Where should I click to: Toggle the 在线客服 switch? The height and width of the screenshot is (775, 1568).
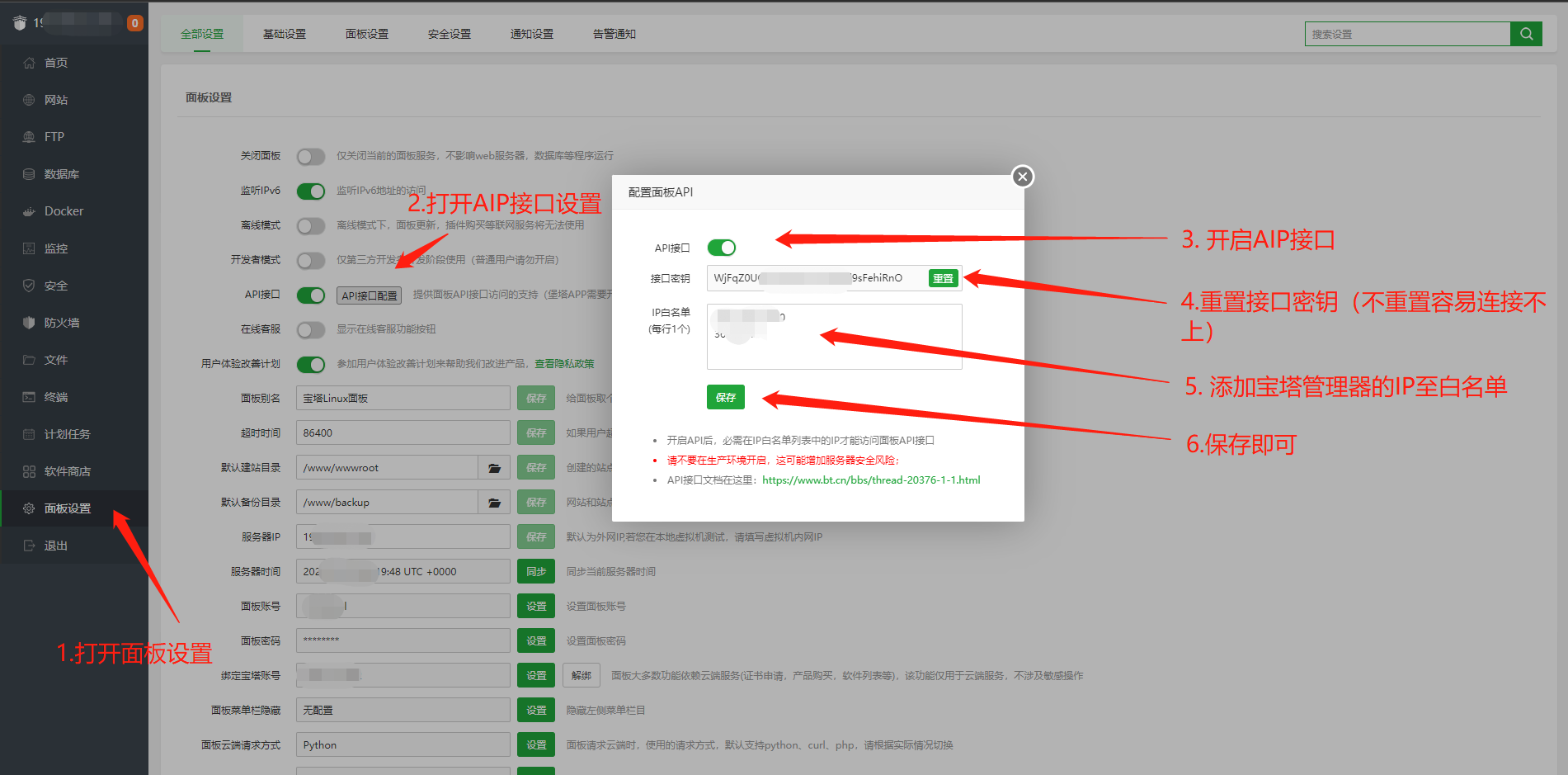coord(311,330)
